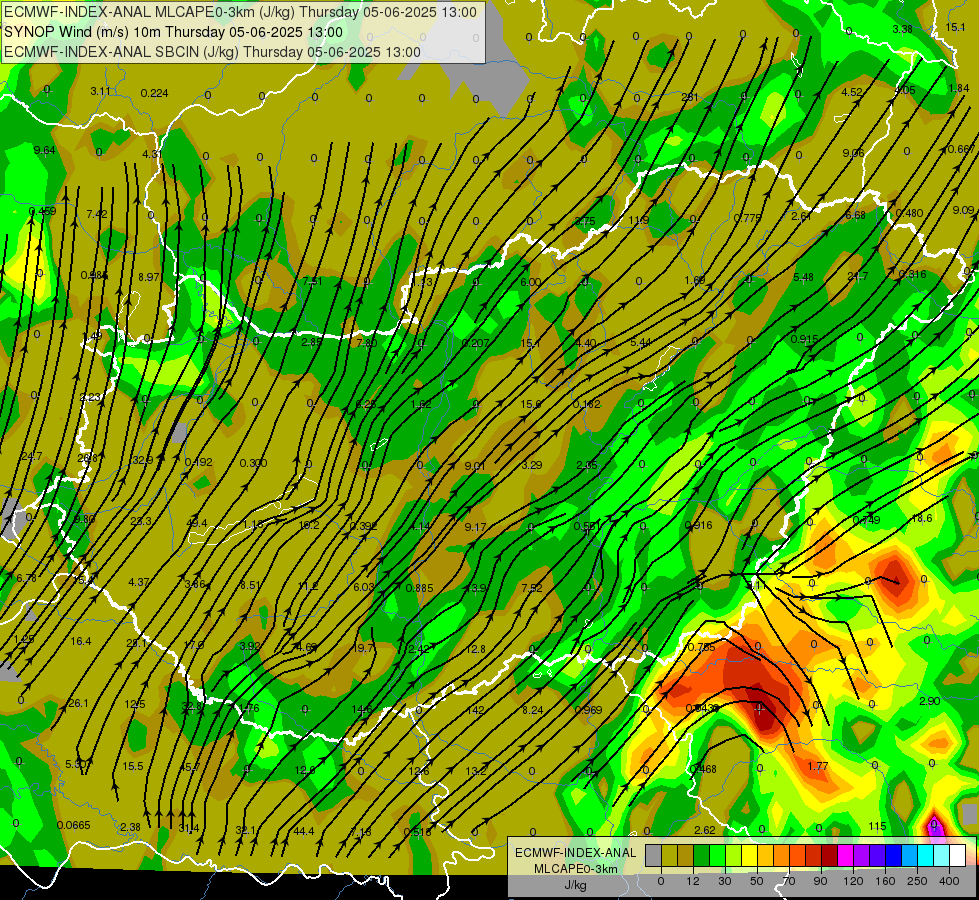The width and height of the screenshot is (979, 900).
Task: Click the SBCIN title line
Action: 212,52
